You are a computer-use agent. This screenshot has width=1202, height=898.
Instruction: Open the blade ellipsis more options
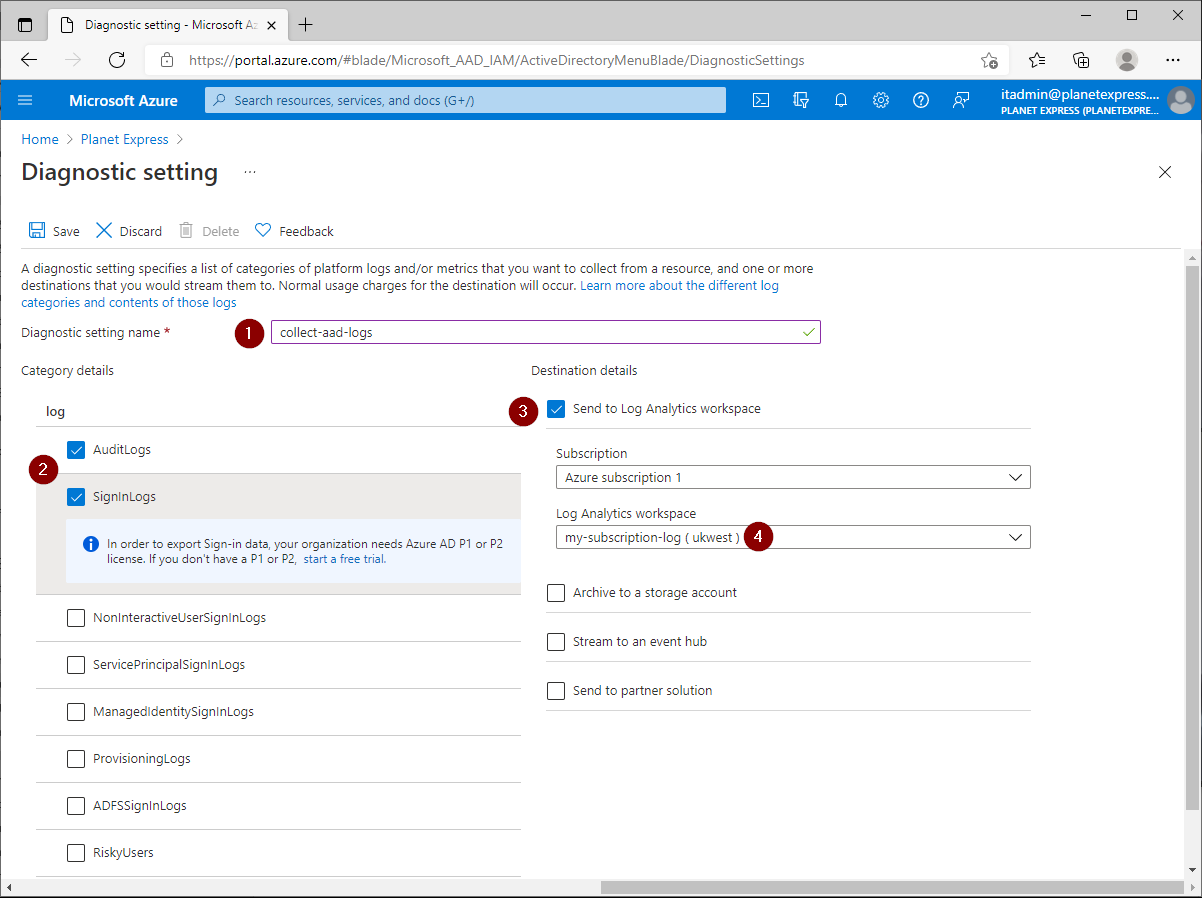pyautogui.click(x=250, y=172)
